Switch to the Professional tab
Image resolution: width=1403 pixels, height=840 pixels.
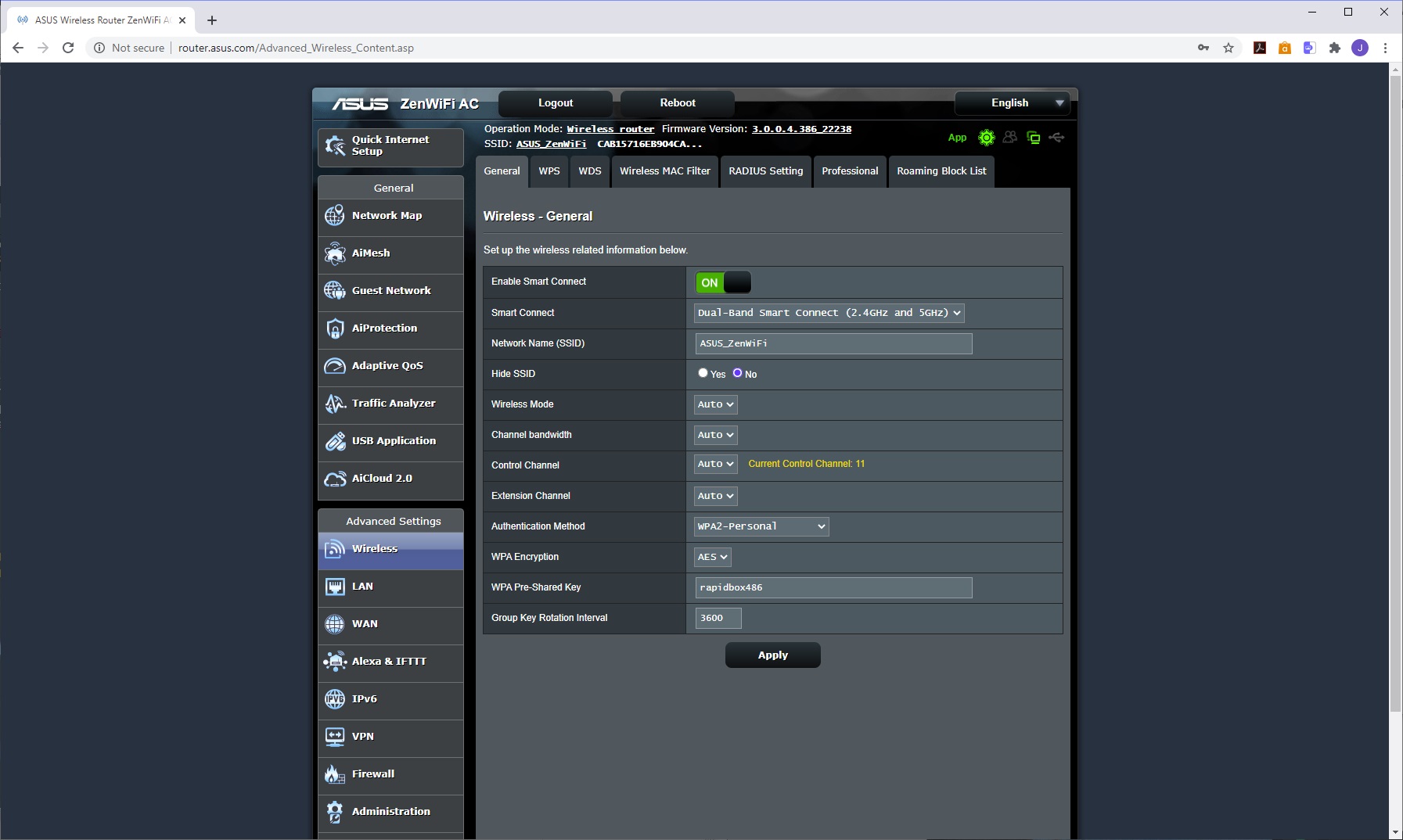849,171
